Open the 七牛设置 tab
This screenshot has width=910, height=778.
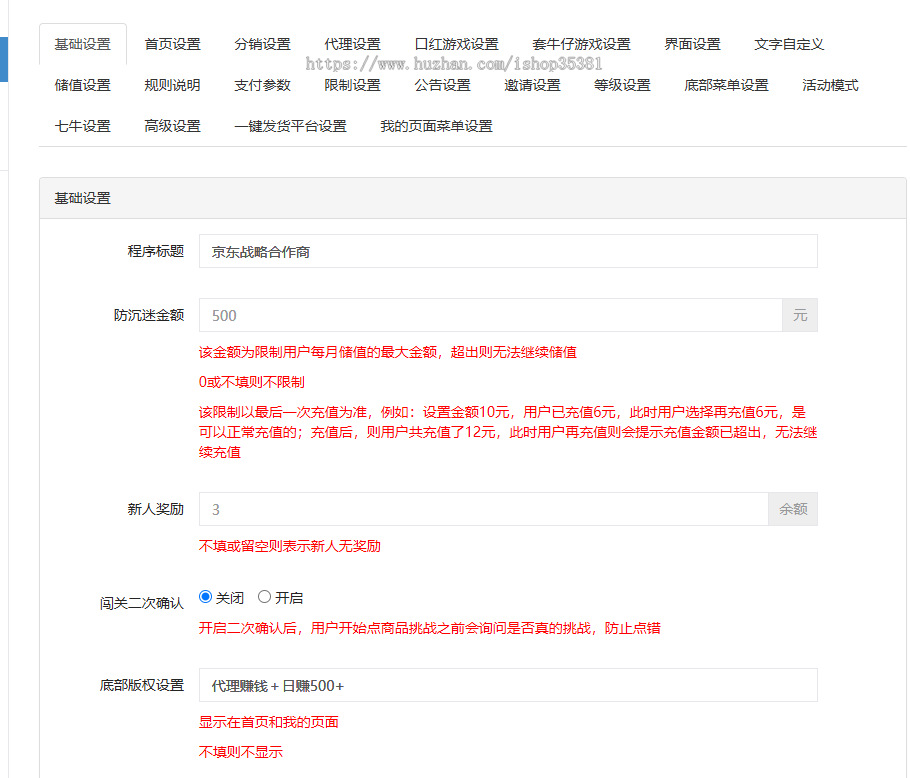pos(82,126)
